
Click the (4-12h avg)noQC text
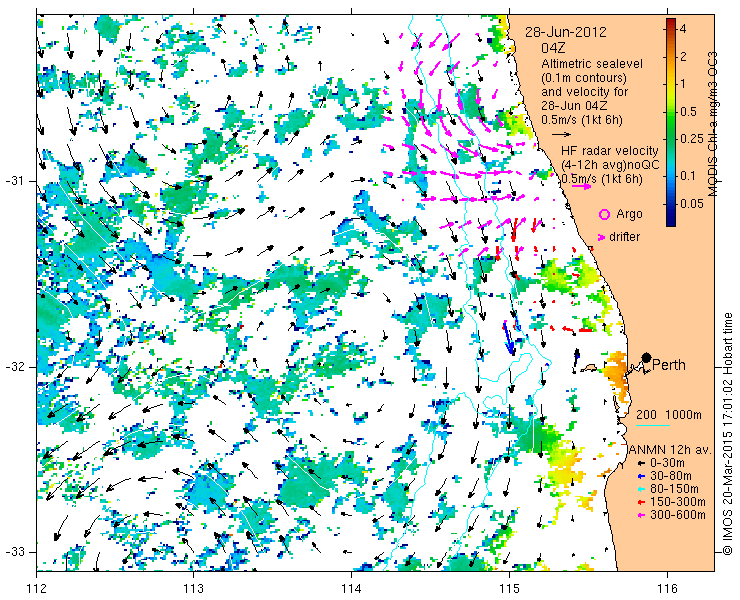pos(610,164)
